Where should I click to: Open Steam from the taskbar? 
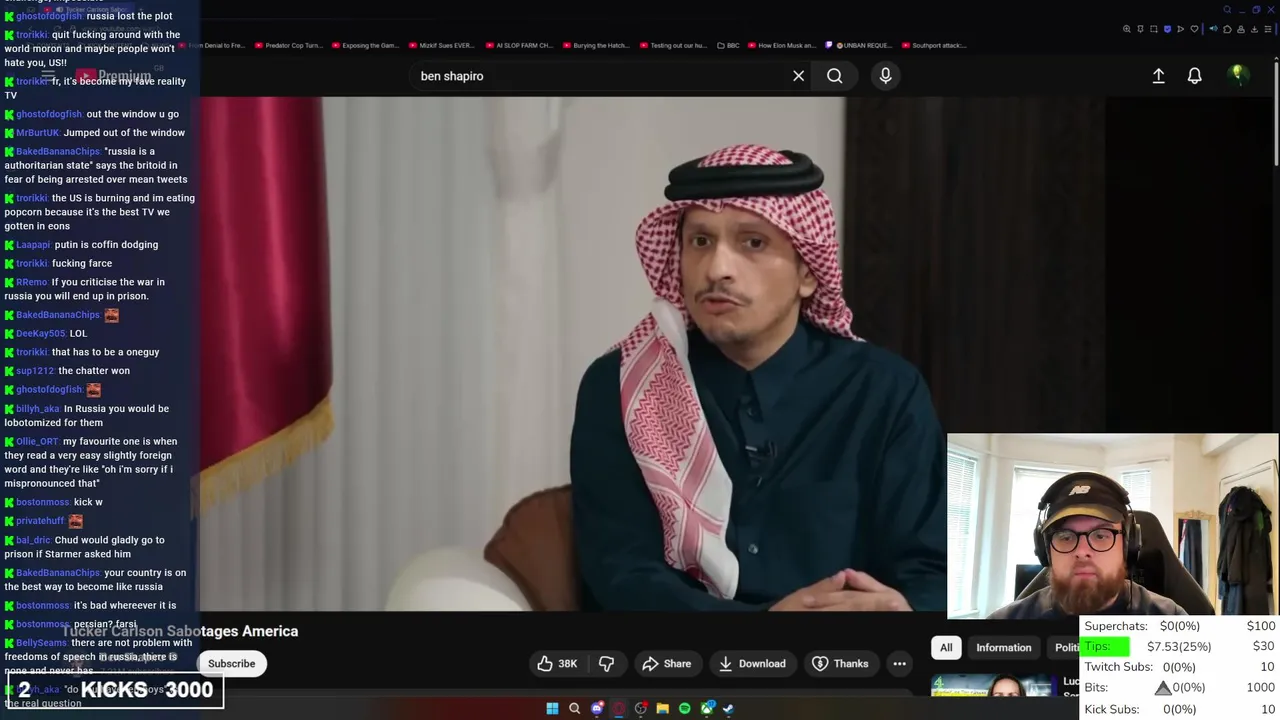(728, 708)
